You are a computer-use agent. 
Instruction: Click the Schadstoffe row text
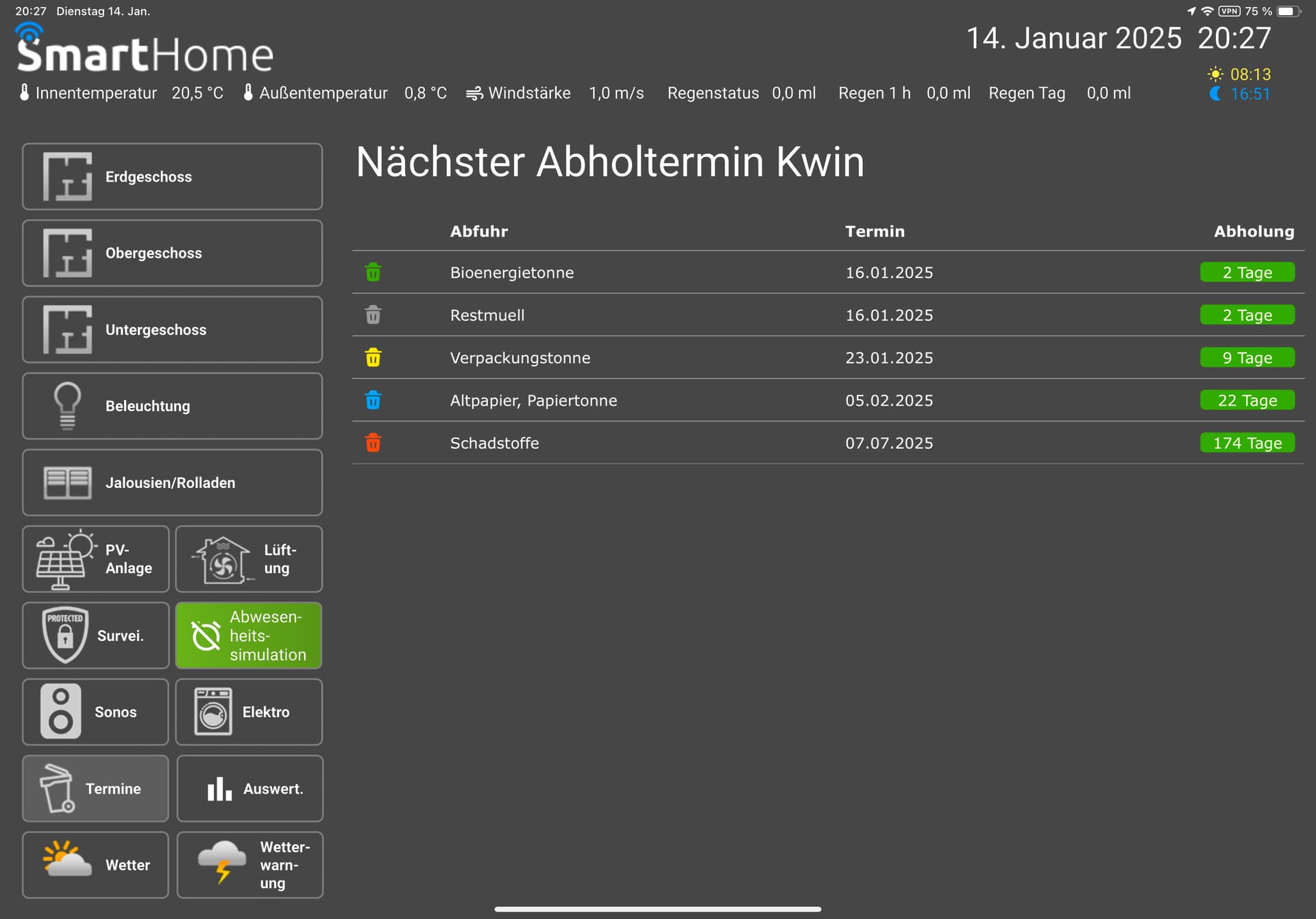(x=494, y=443)
